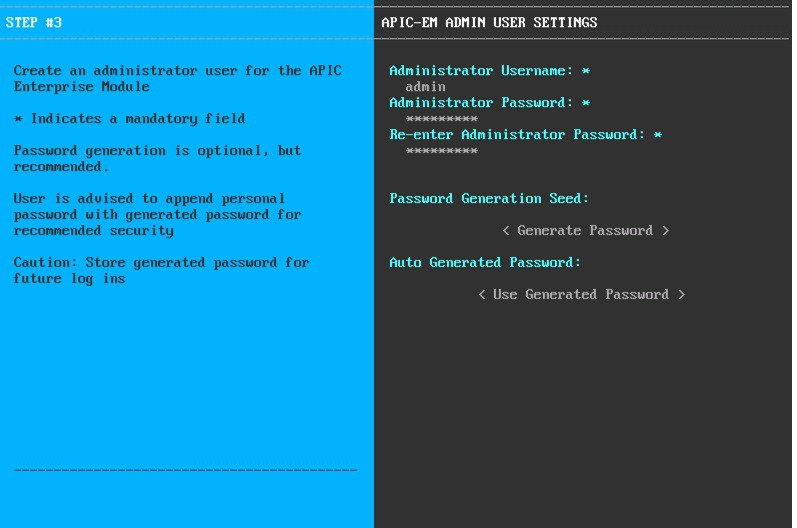The image size is (797, 528).
Task: Click the Auto Generated Password label
Action: click(485, 262)
